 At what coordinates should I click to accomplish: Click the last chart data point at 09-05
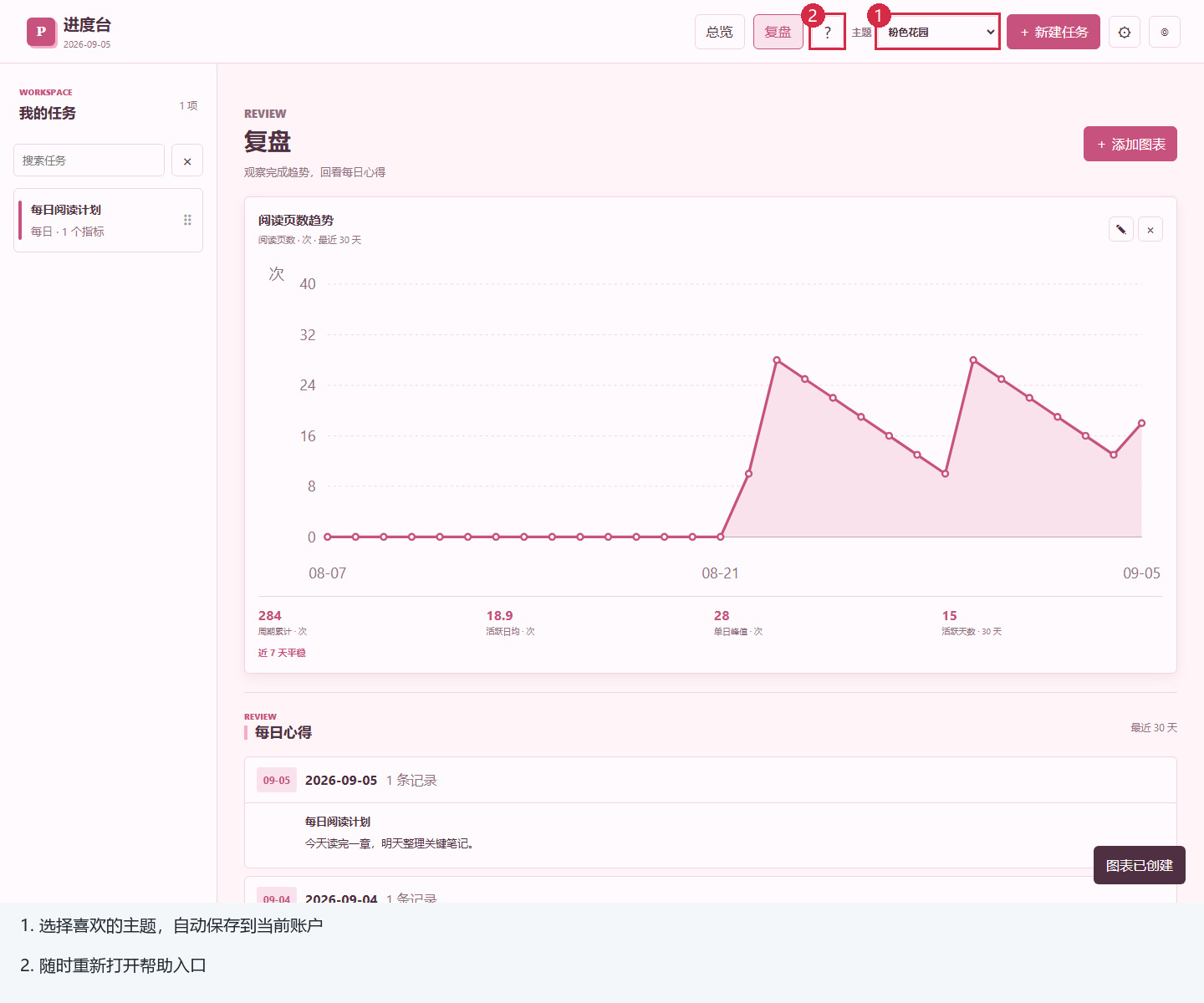1141,423
